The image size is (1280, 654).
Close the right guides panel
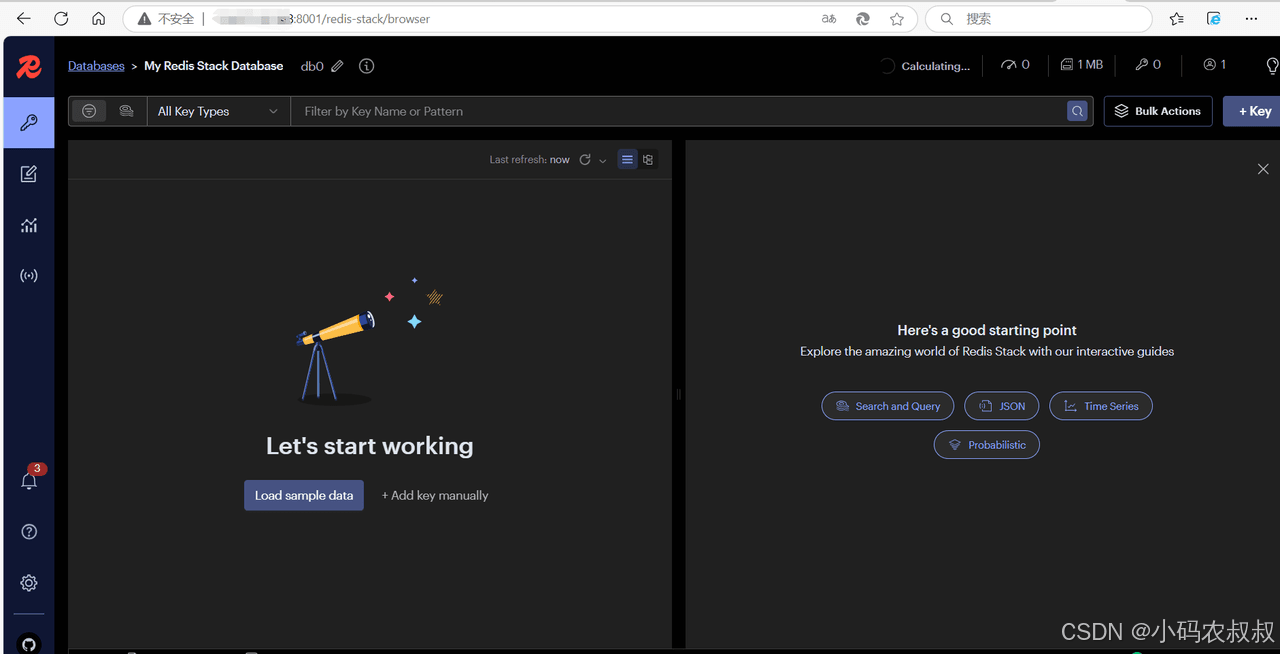tap(1263, 169)
